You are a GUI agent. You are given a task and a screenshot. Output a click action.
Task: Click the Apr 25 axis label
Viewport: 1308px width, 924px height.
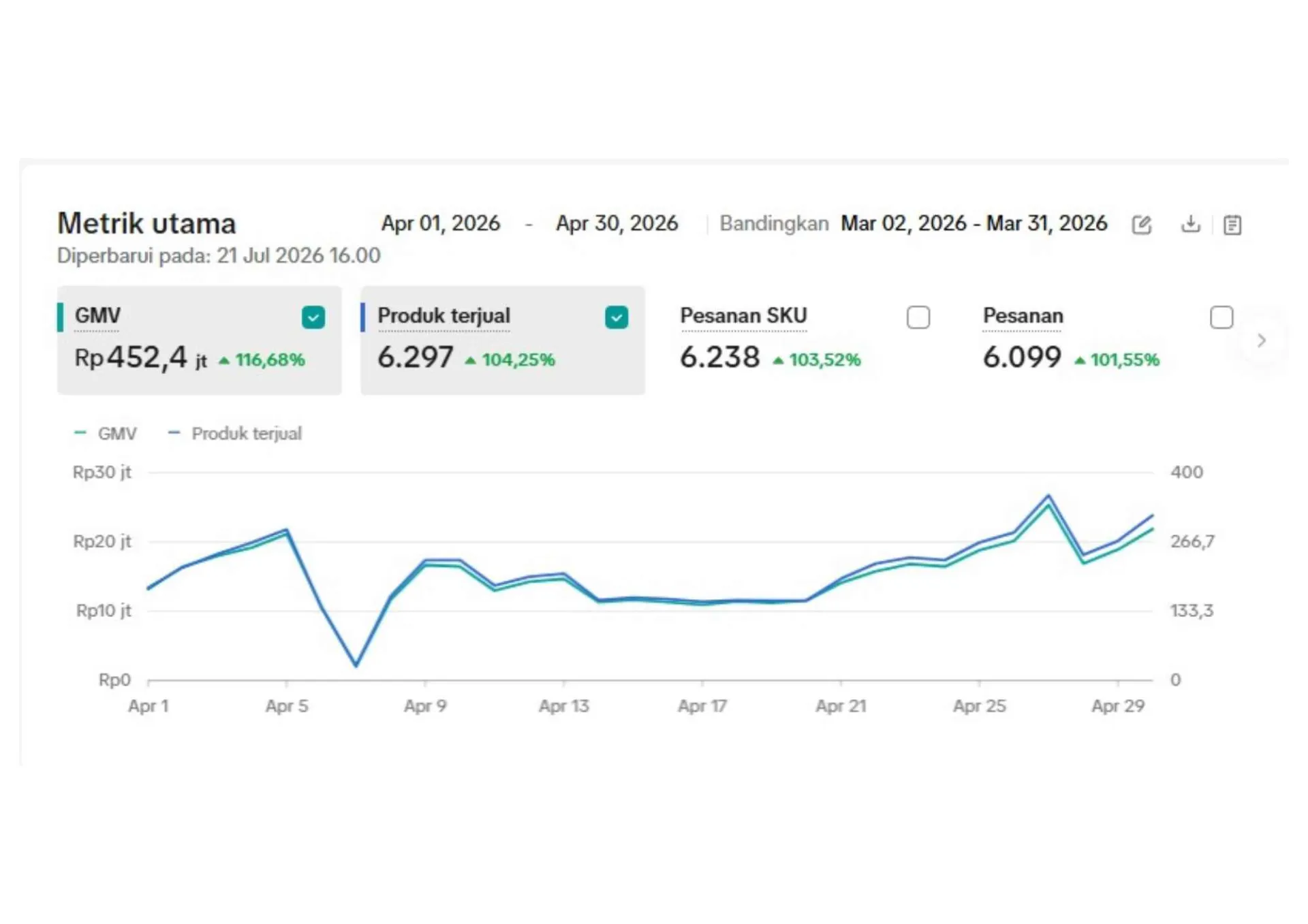980,706
